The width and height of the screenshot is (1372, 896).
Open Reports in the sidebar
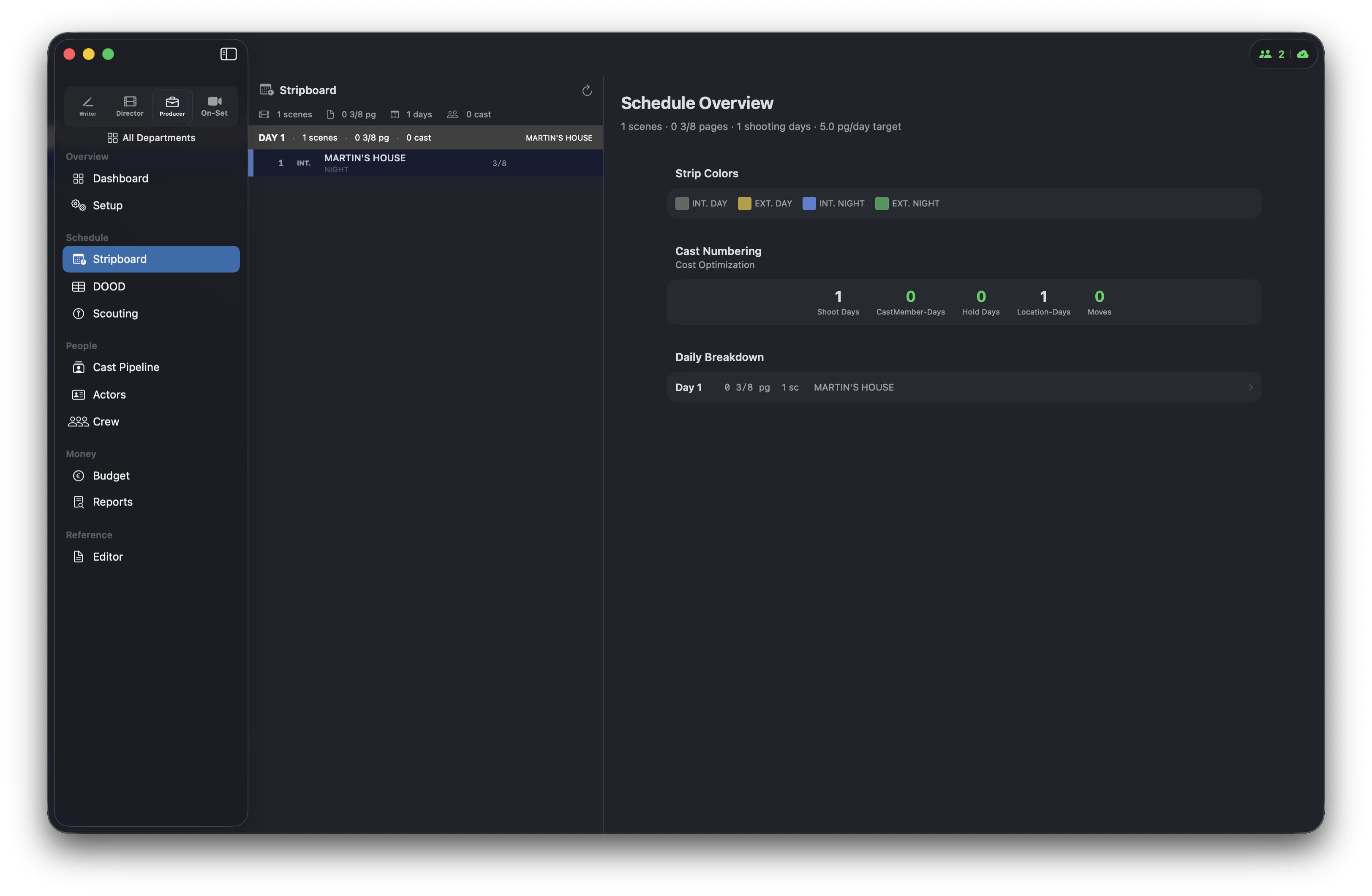112,502
